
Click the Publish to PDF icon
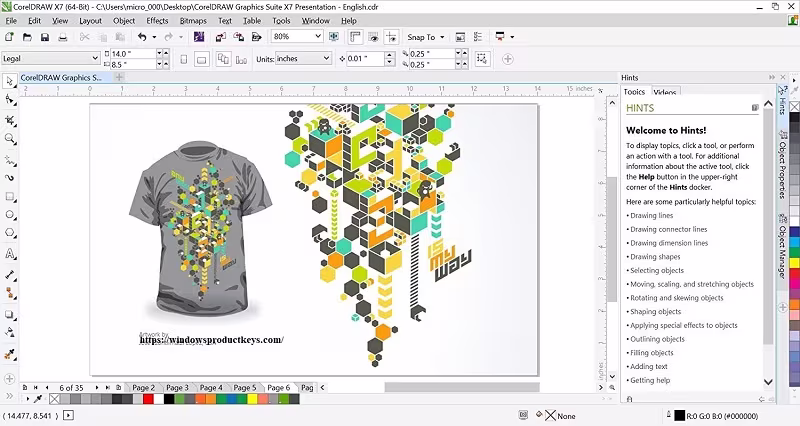tap(257, 37)
